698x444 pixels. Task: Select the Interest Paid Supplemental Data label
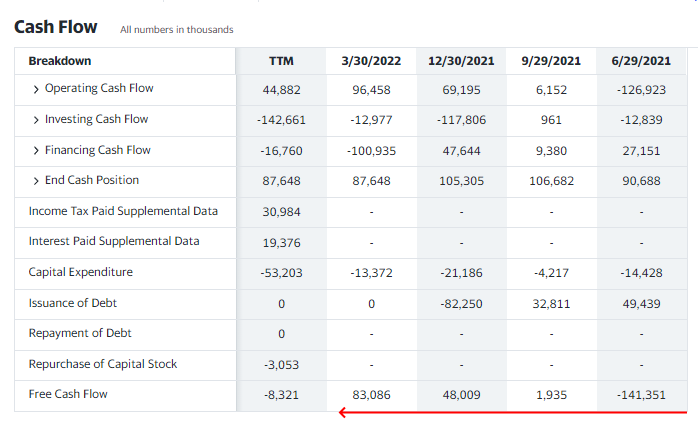(x=114, y=241)
